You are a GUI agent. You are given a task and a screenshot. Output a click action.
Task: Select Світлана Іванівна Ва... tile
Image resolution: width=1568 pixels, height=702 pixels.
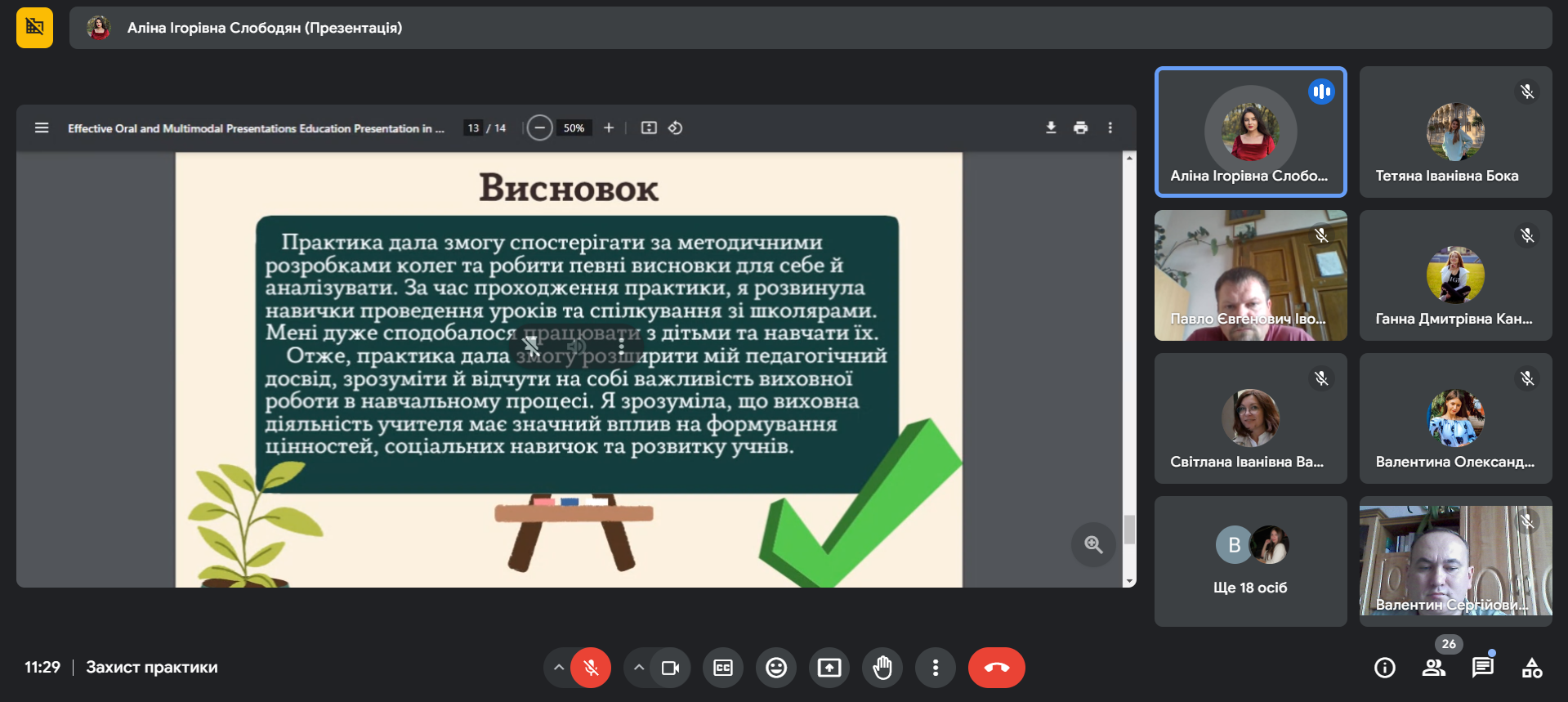[x=1250, y=418]
